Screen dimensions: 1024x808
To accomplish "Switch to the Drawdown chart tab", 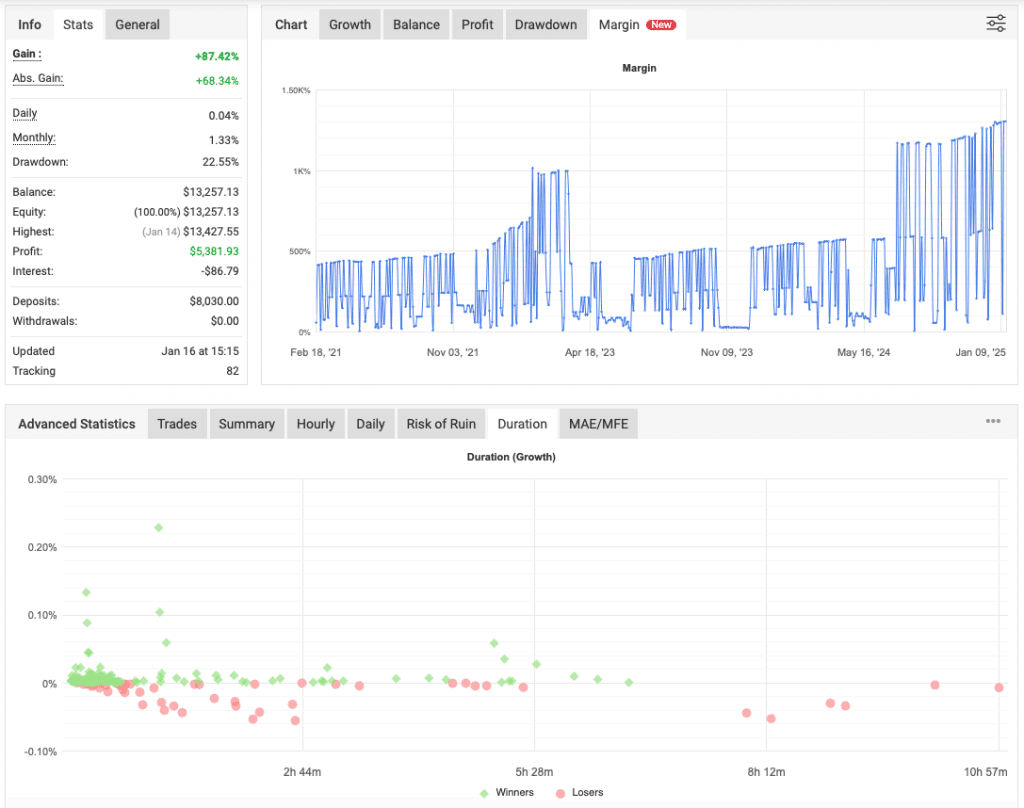I will pyautogui.click(x=546, y=24).
